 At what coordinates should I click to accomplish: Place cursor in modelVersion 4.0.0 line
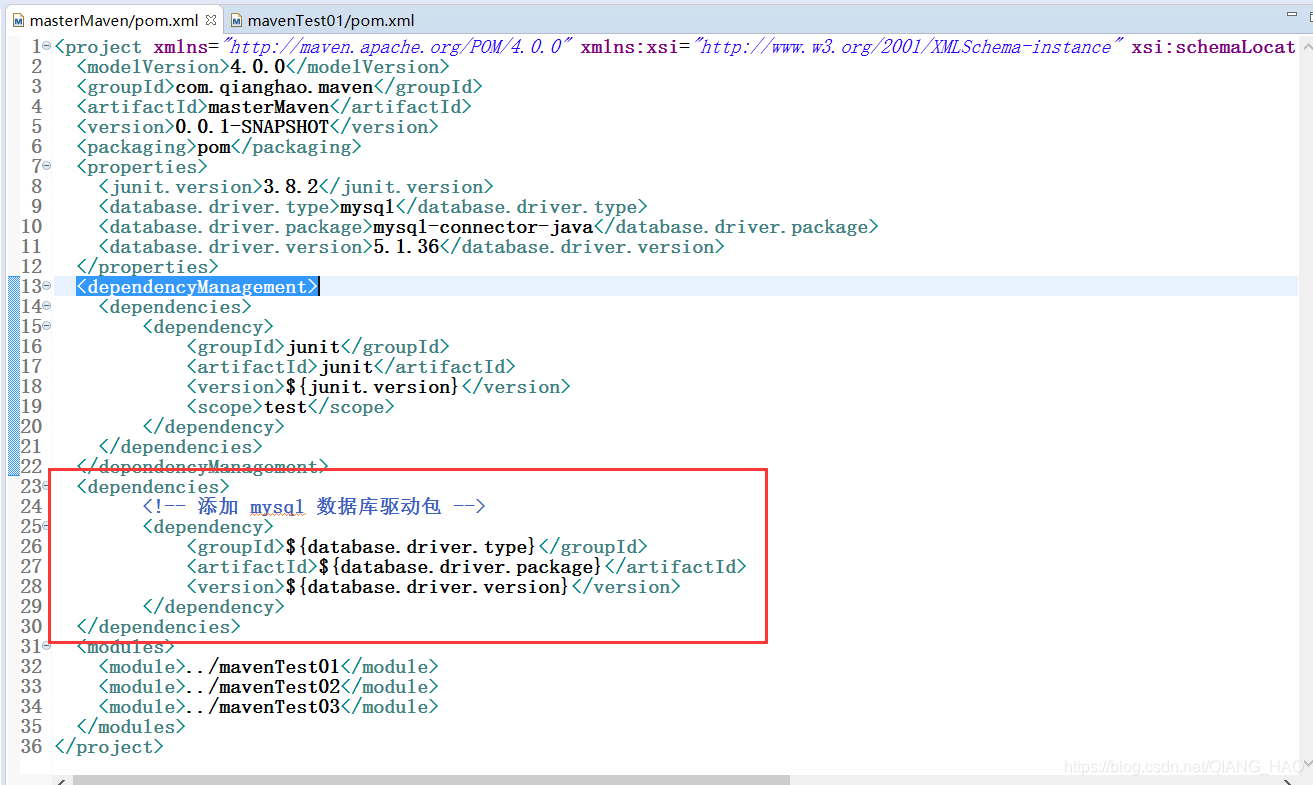click(x=263, y=67)
